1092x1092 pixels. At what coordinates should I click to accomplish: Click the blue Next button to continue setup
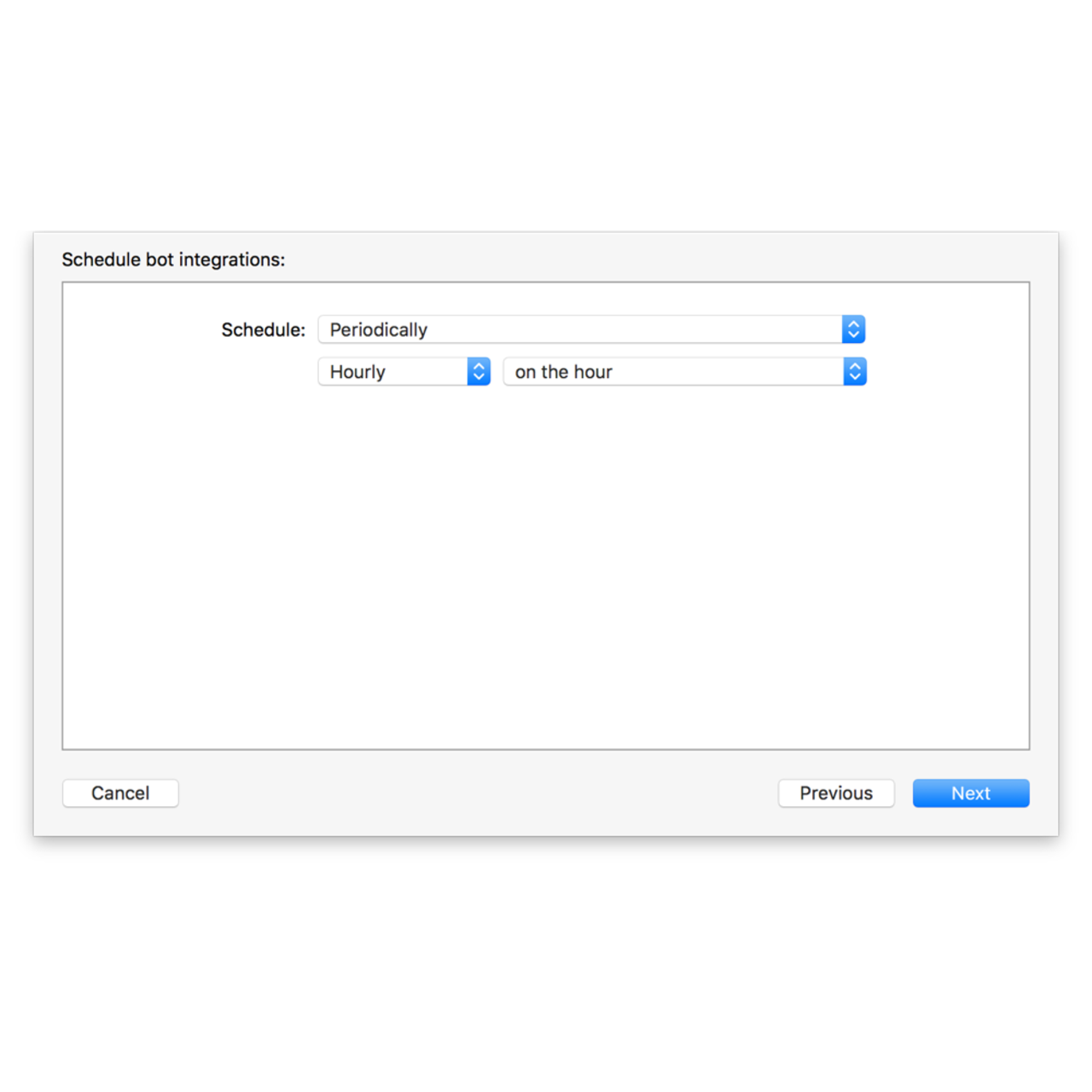click(970, 793)
